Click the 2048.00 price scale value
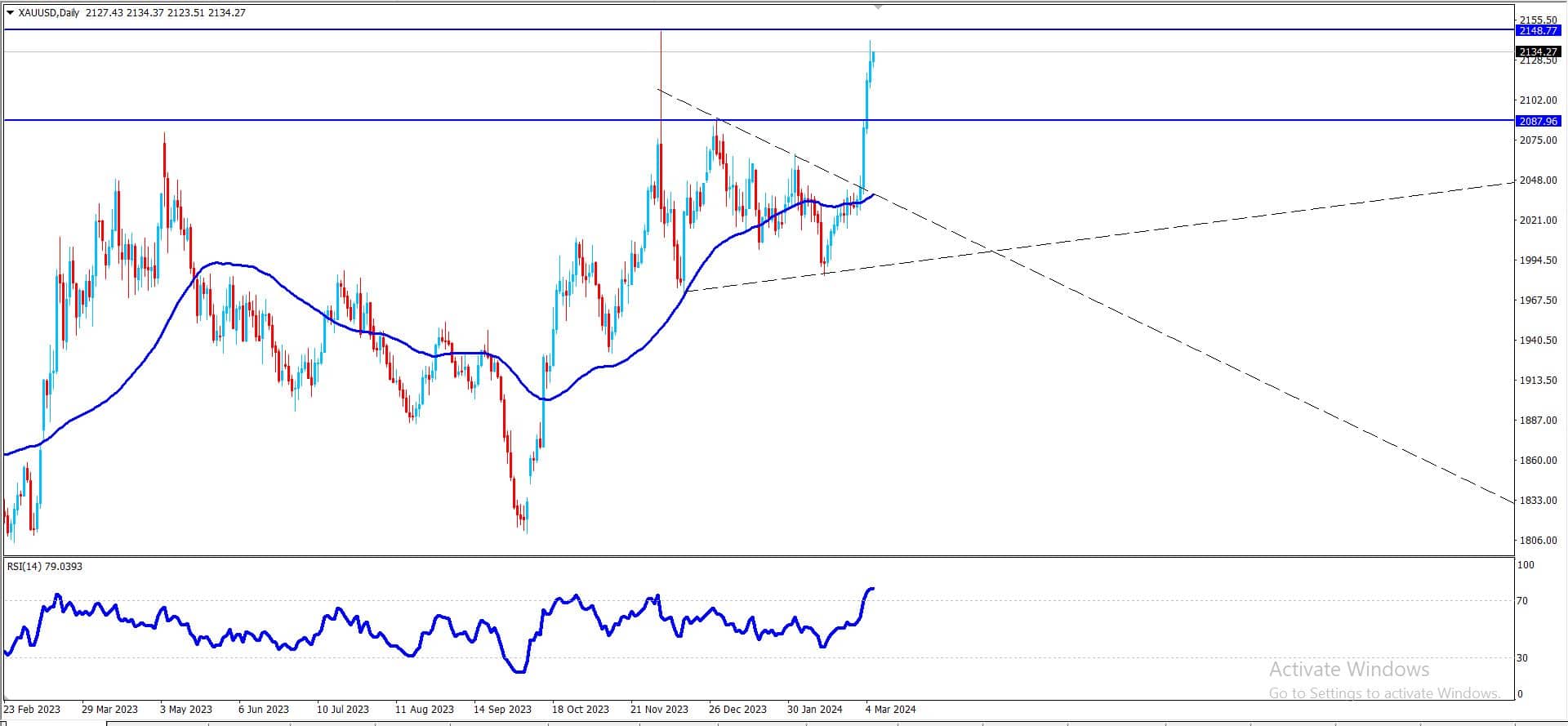 click(x=1538, y=180)
